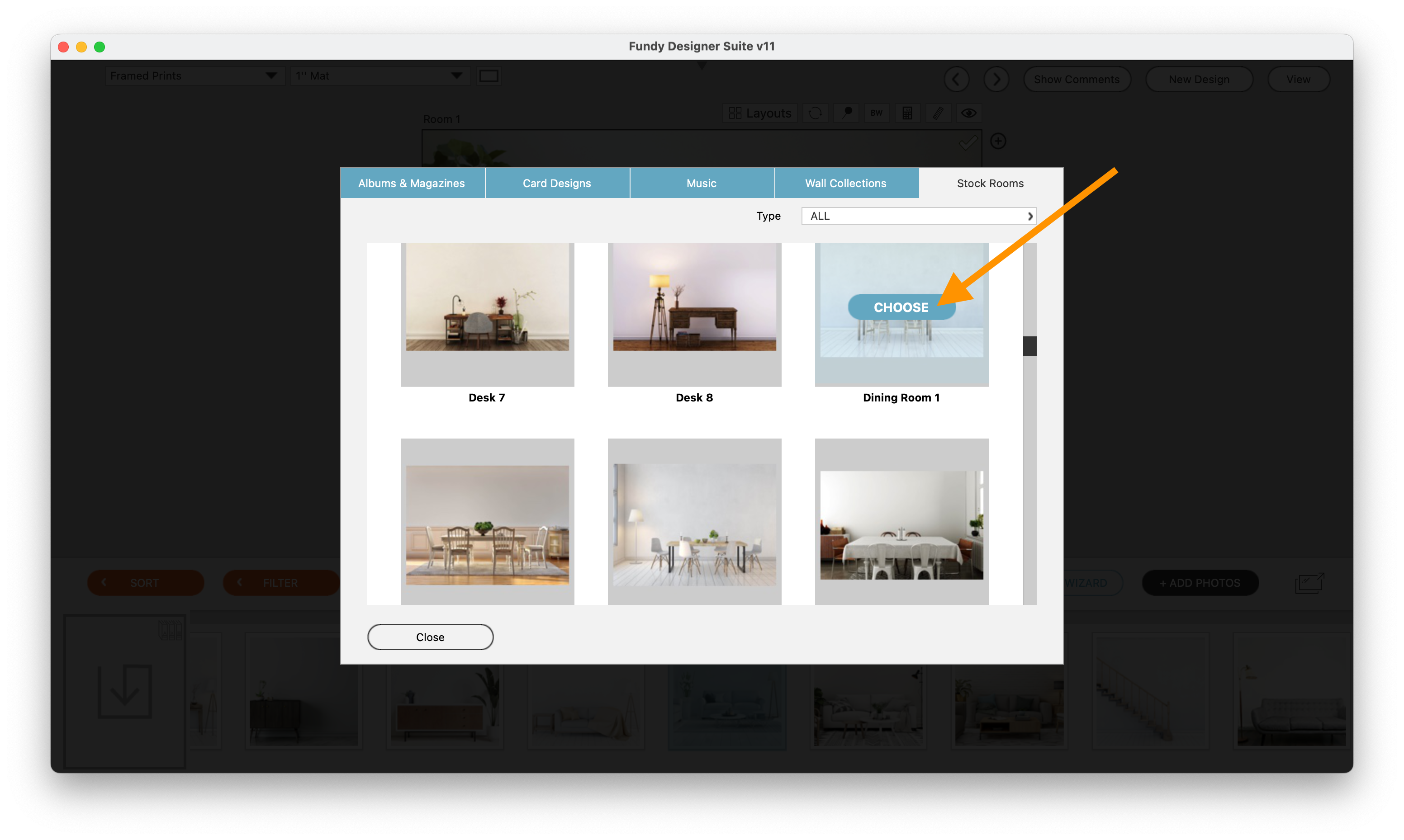1404x840 pixels.
Task: Go to next design with right arrow
Action: pyautogui.click(x=996, y=79)
